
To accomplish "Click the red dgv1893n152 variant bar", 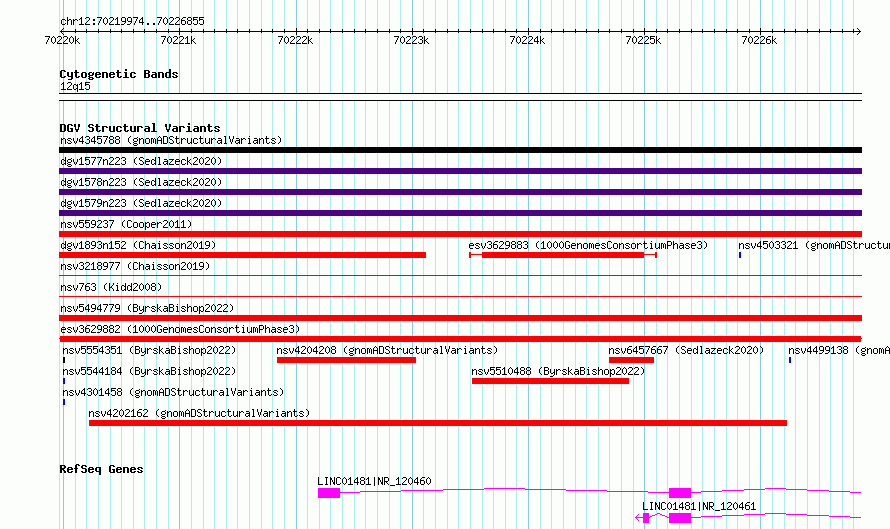I will pos(242,255).
